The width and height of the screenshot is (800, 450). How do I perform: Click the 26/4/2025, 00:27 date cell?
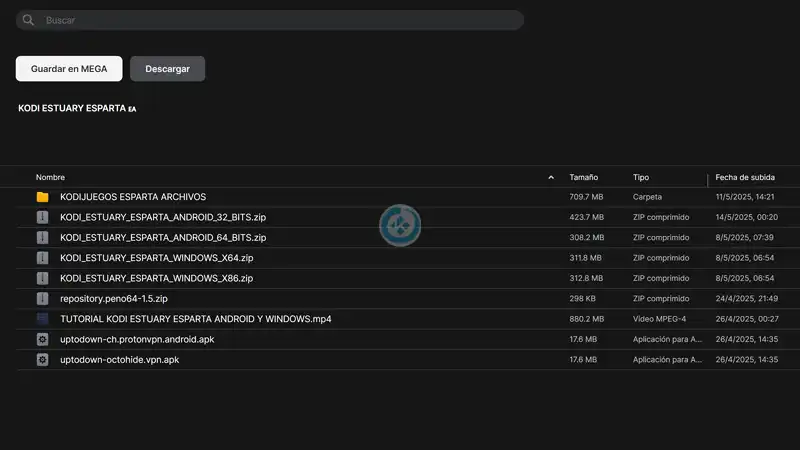[747, 319]
